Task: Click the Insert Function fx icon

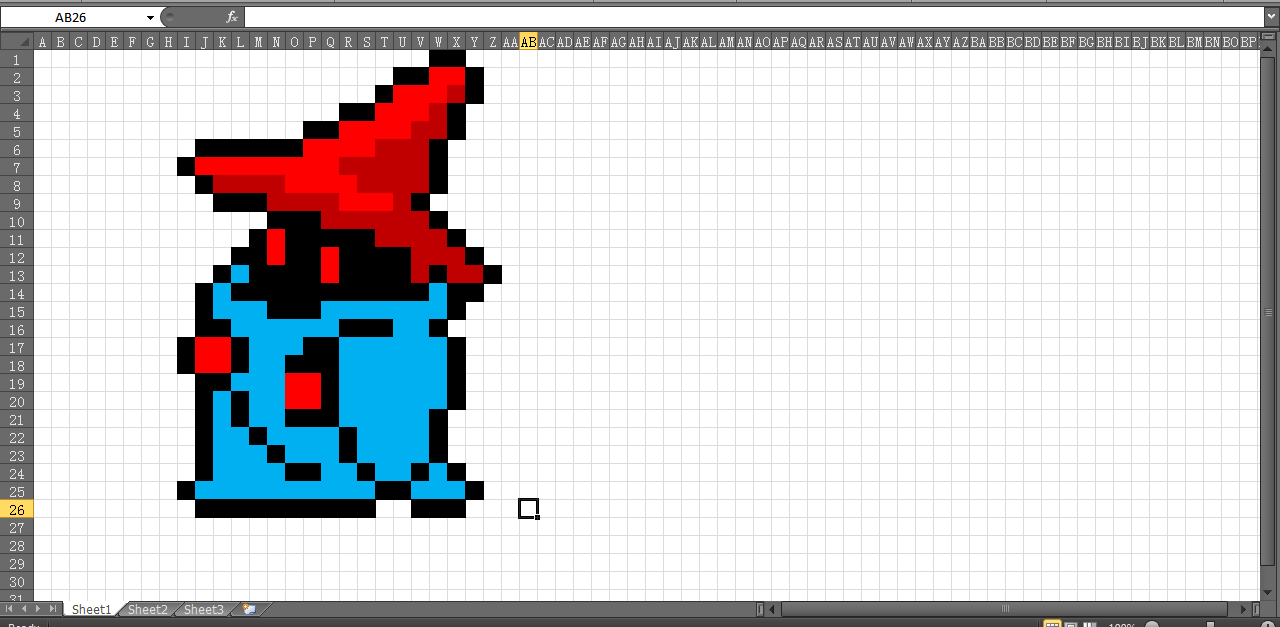Action: (x=232, y=17)
